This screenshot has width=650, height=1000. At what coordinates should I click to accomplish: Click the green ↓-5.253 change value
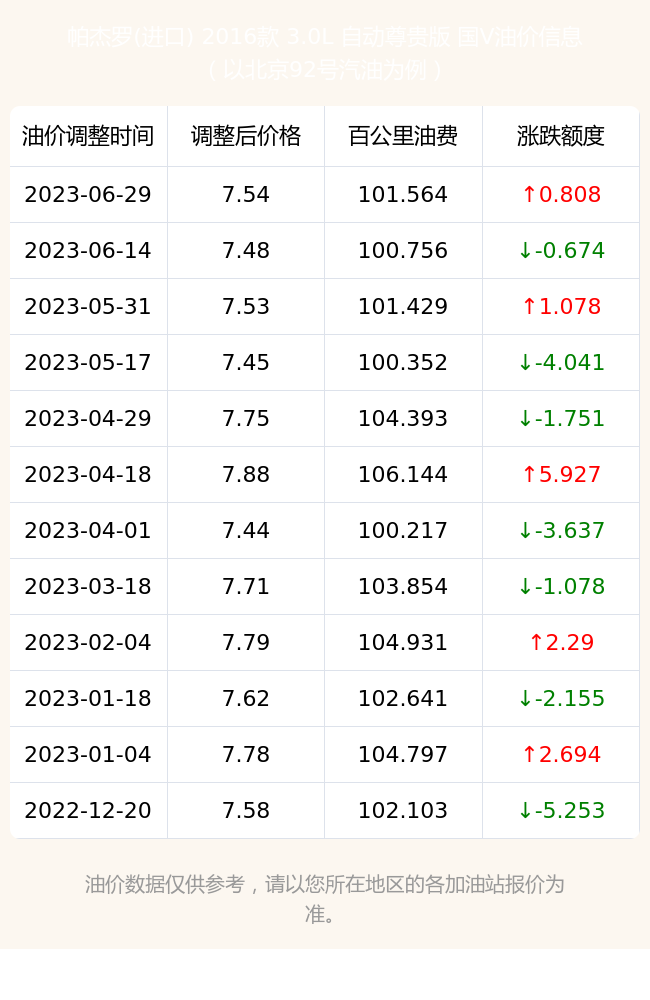click(561, 811)
